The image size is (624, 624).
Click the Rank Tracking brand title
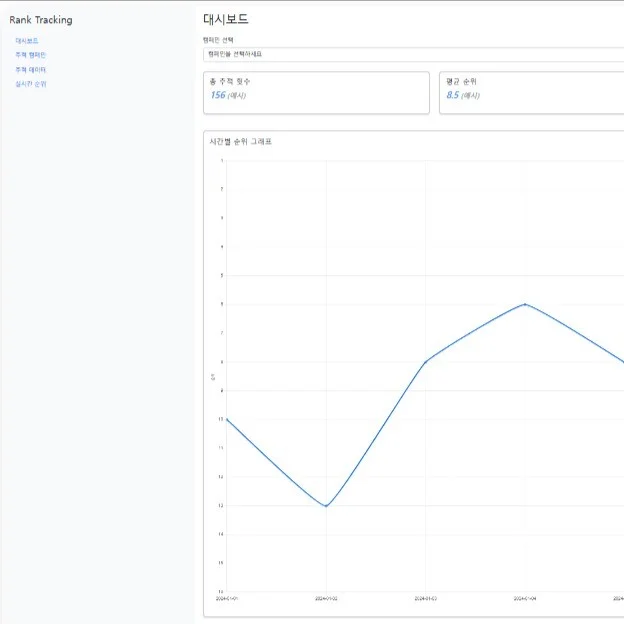(x=41, y=20)
